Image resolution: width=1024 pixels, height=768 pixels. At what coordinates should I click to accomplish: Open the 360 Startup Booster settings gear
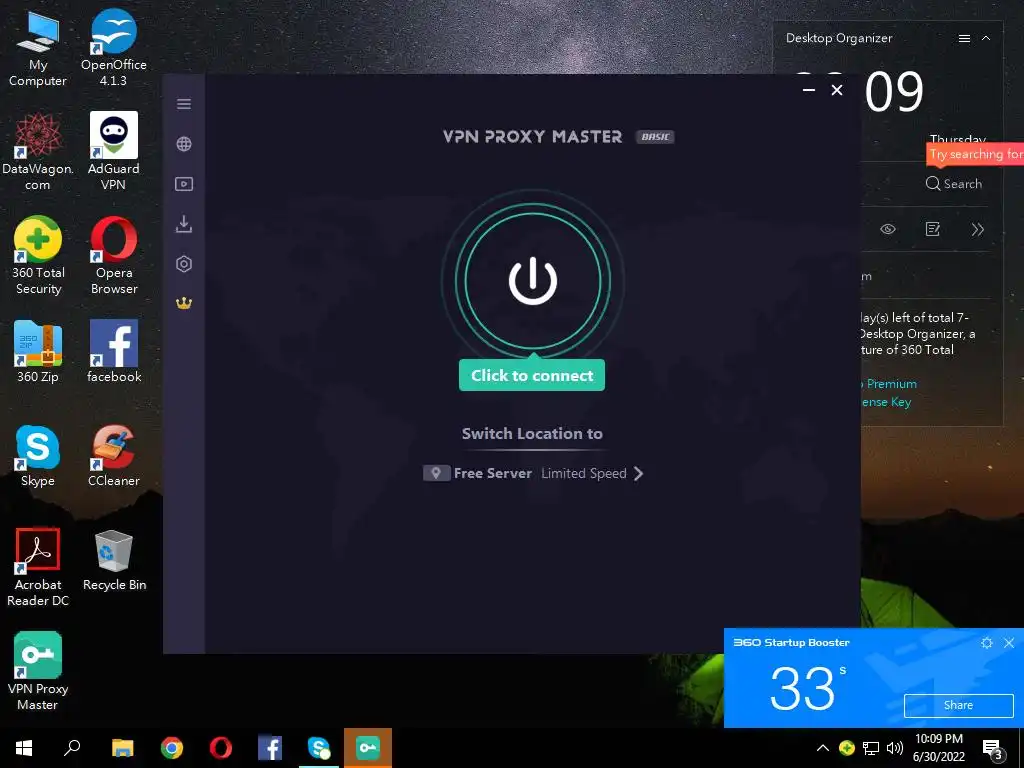(x=987, y=643)
